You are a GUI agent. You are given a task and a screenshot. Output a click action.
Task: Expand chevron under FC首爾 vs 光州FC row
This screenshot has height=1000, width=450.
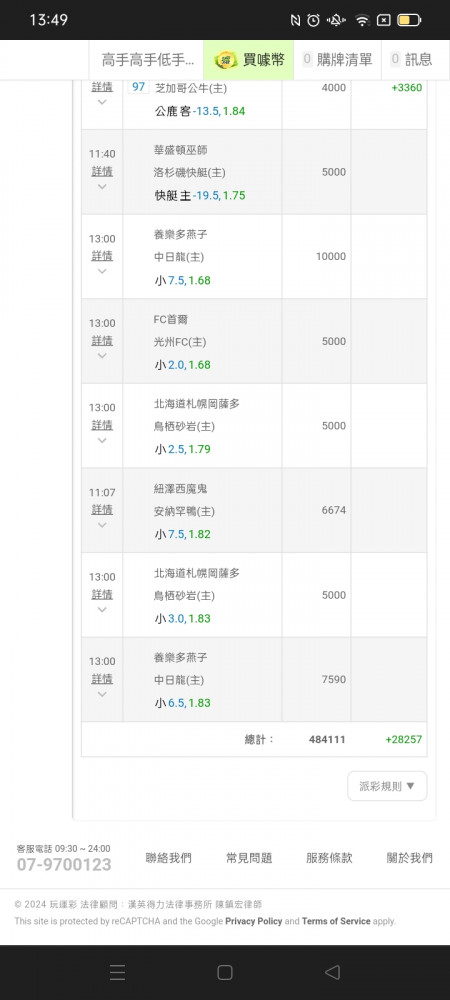tap(102, 355)
